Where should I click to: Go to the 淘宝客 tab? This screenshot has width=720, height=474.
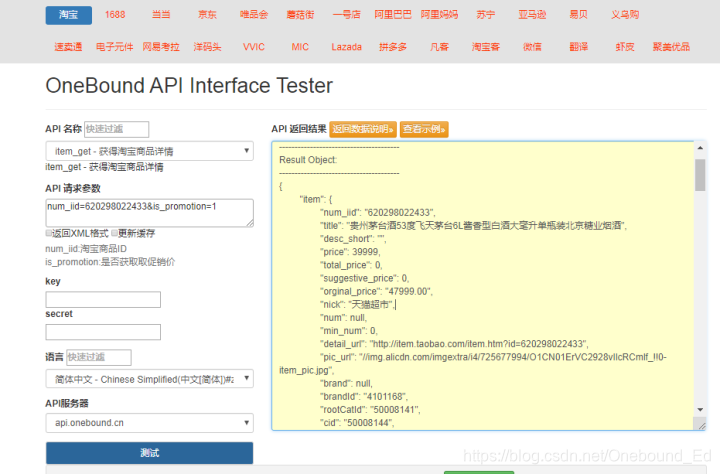[486, 47]
